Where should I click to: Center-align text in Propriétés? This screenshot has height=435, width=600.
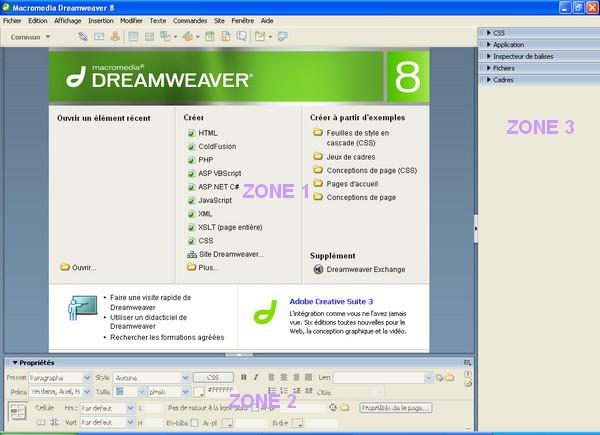[284, 377]
